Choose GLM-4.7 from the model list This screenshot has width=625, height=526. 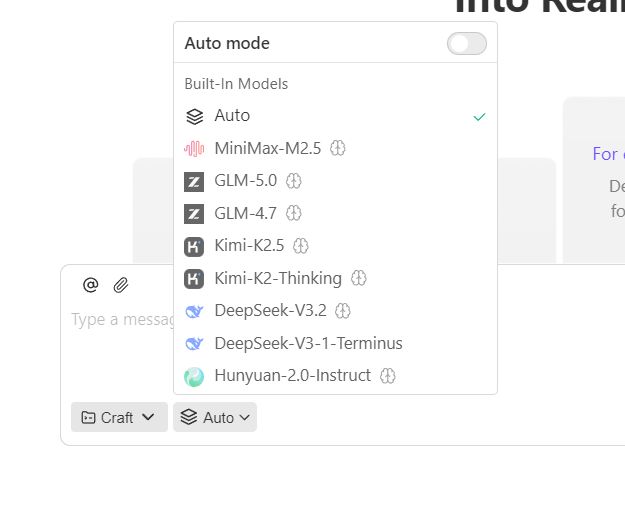click(335, 213)
